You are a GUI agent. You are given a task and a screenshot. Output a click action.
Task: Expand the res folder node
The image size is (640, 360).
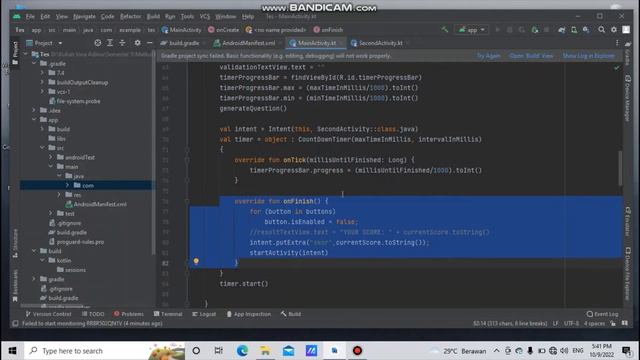tap(59, 195)
